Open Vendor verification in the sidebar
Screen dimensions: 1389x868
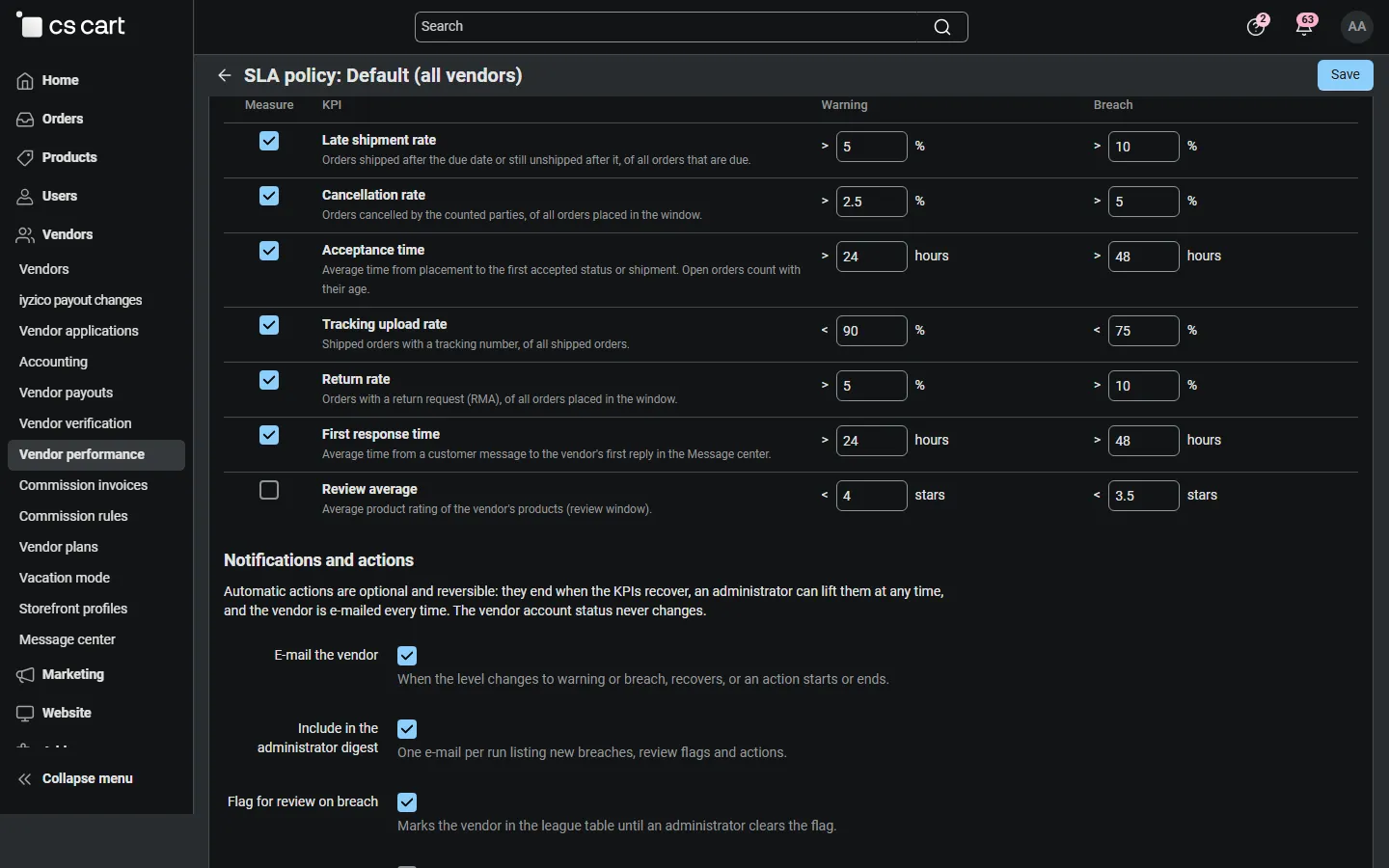75,423
